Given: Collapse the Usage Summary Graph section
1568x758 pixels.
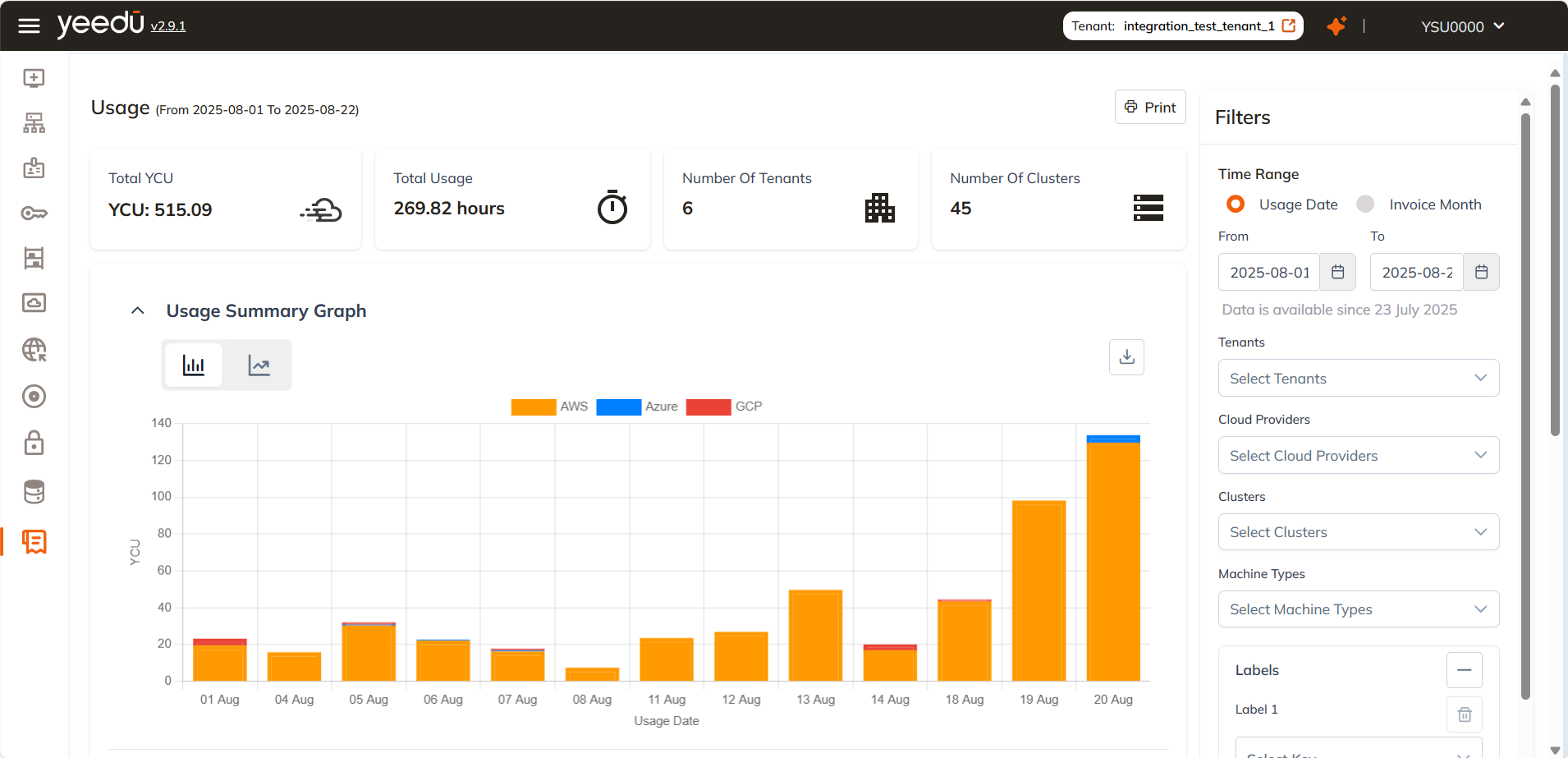Looking at the screenshot, I should point(138,311).
